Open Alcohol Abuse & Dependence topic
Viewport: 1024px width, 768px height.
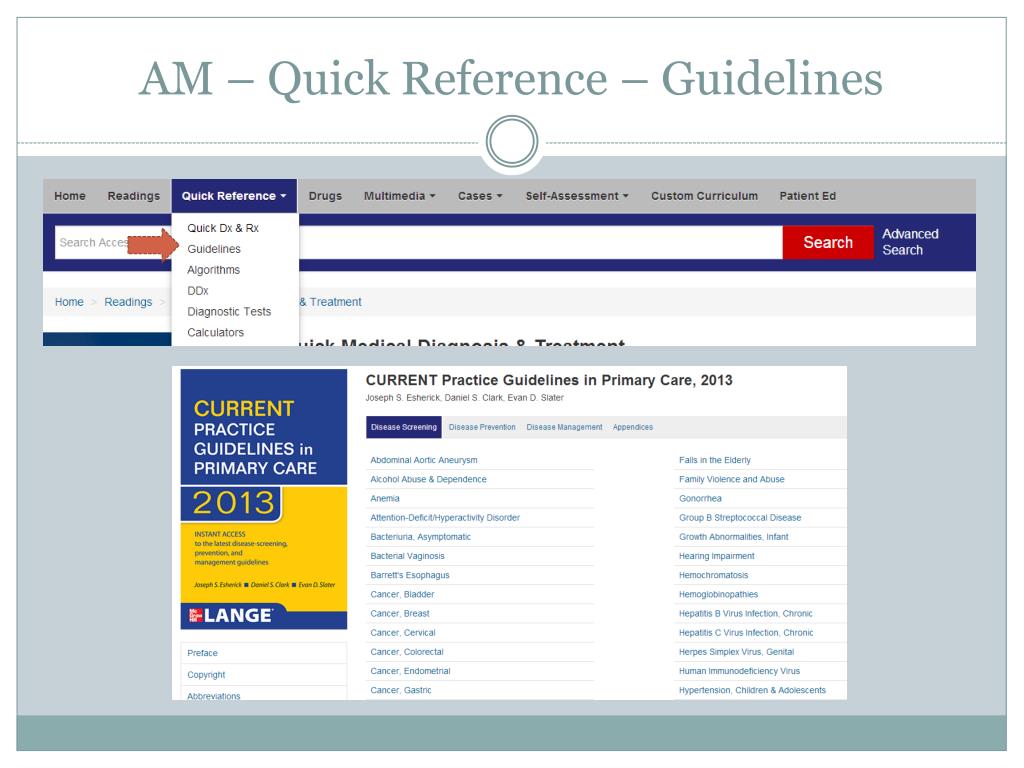click(428, 479)
